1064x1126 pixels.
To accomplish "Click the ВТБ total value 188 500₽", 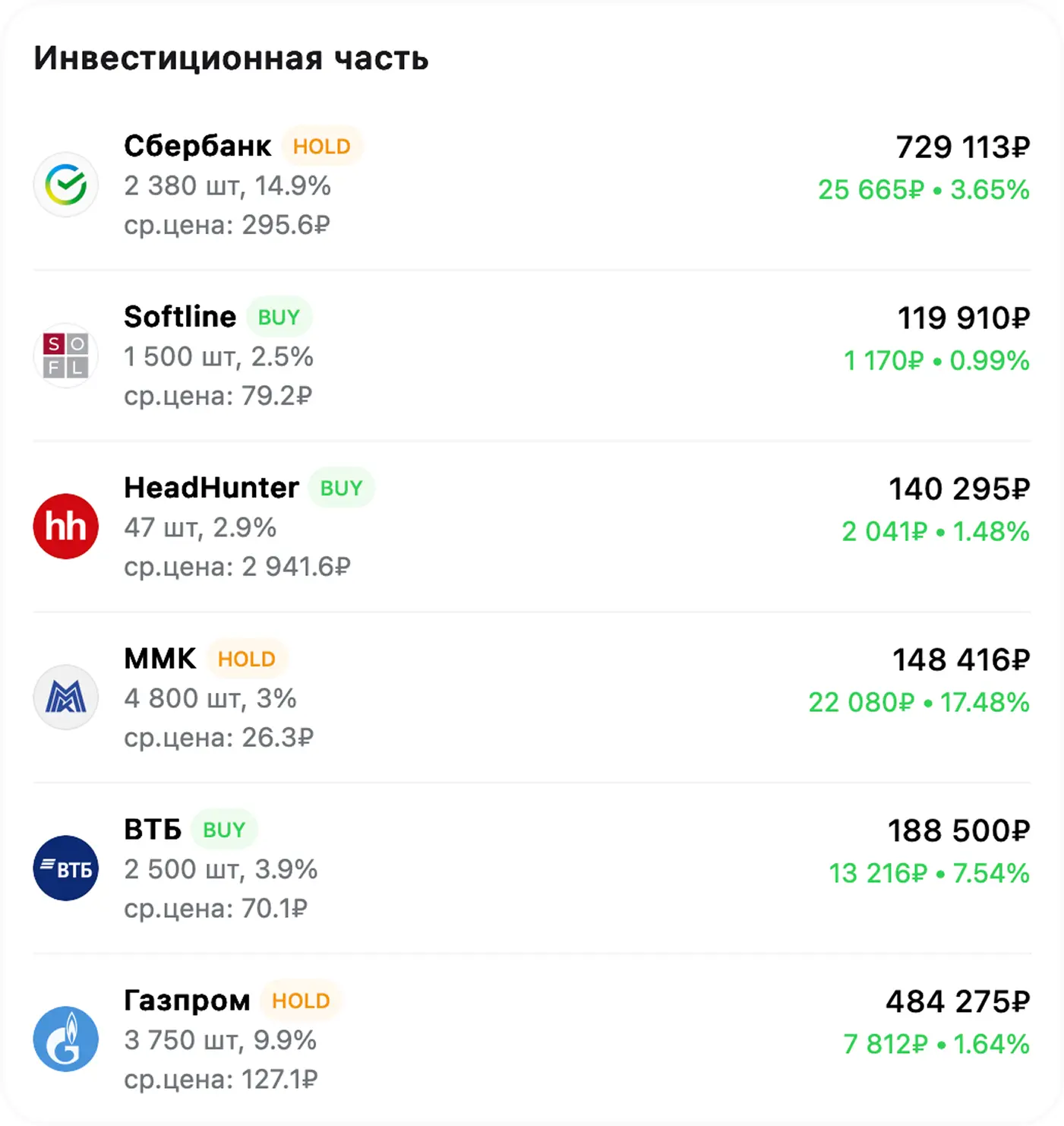I will (x=958, y=831).
